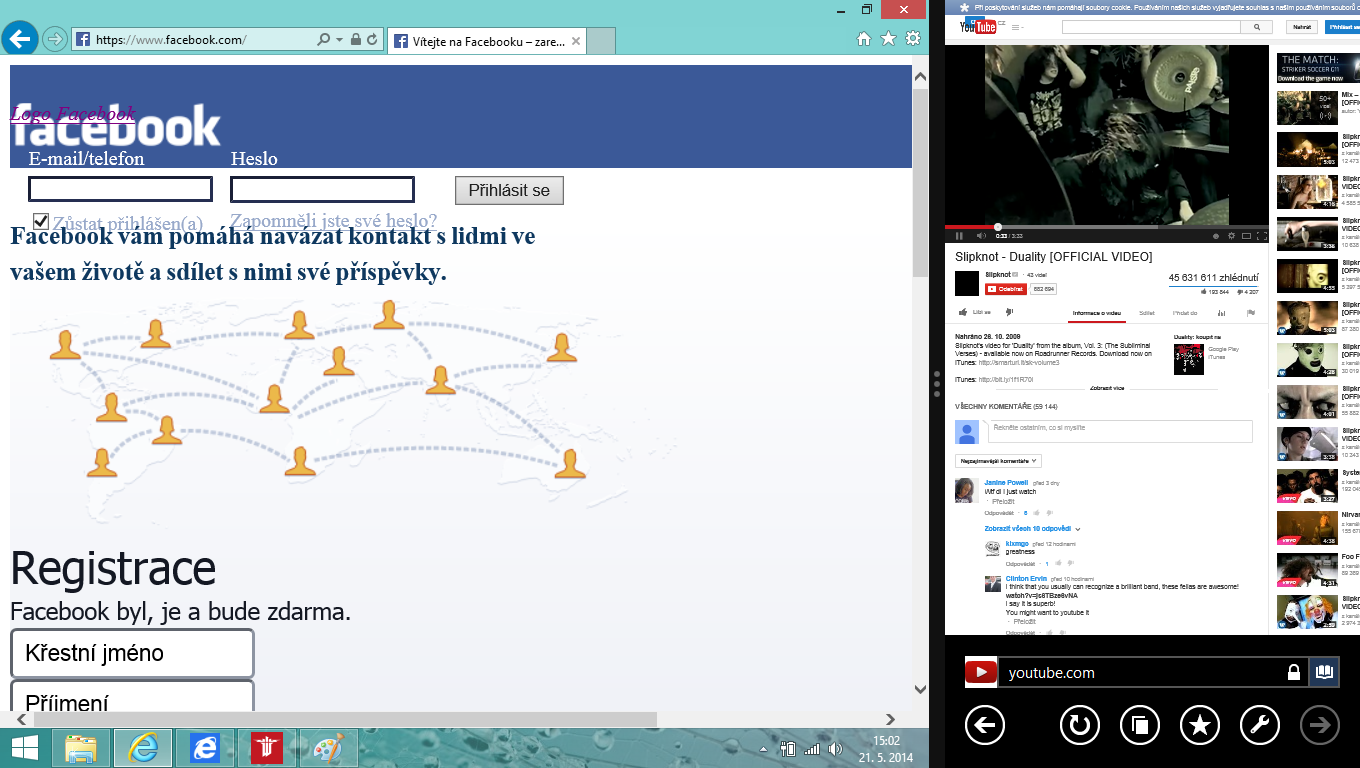This screenshot has width=1360, height=768.
Task: Open favorites star in the right-pane browser
Action: pyautogui.click(x=1200, y=725)
